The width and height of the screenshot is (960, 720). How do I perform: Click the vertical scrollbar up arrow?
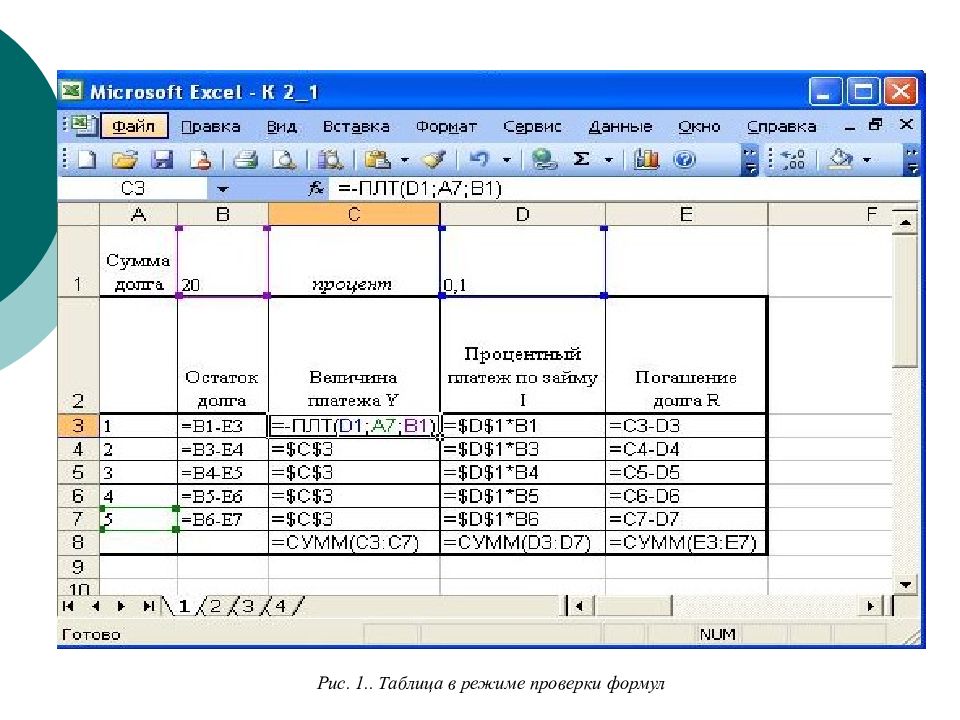(x=905, y=222)
